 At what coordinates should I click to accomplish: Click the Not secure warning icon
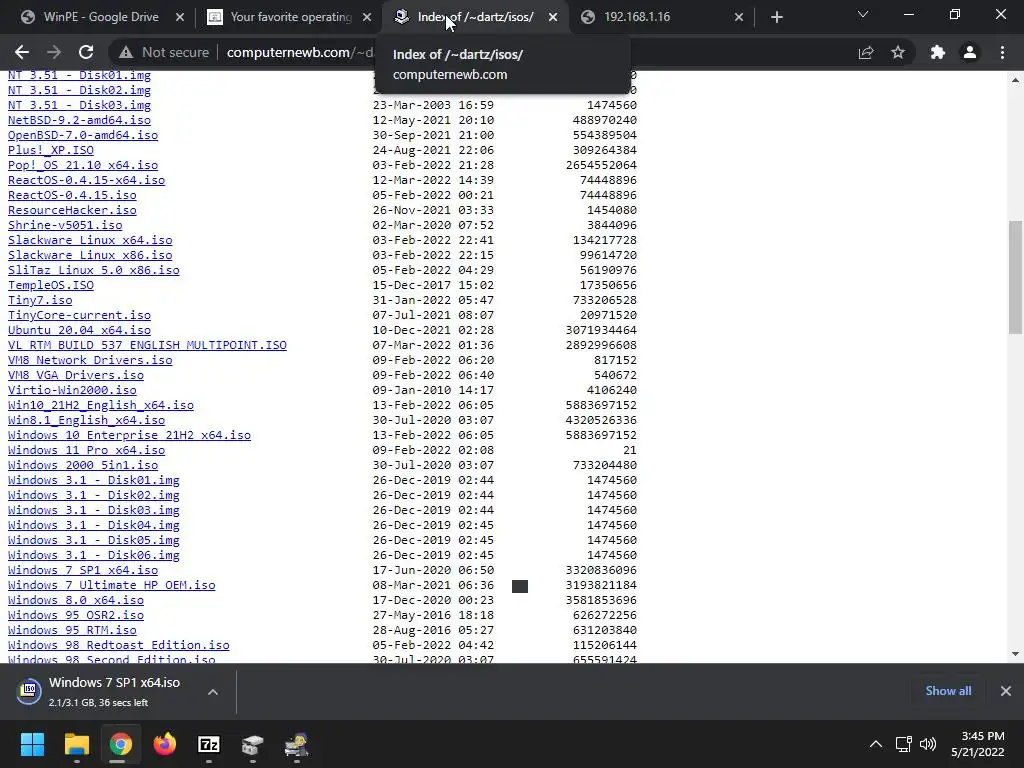(x=126, y=52)
